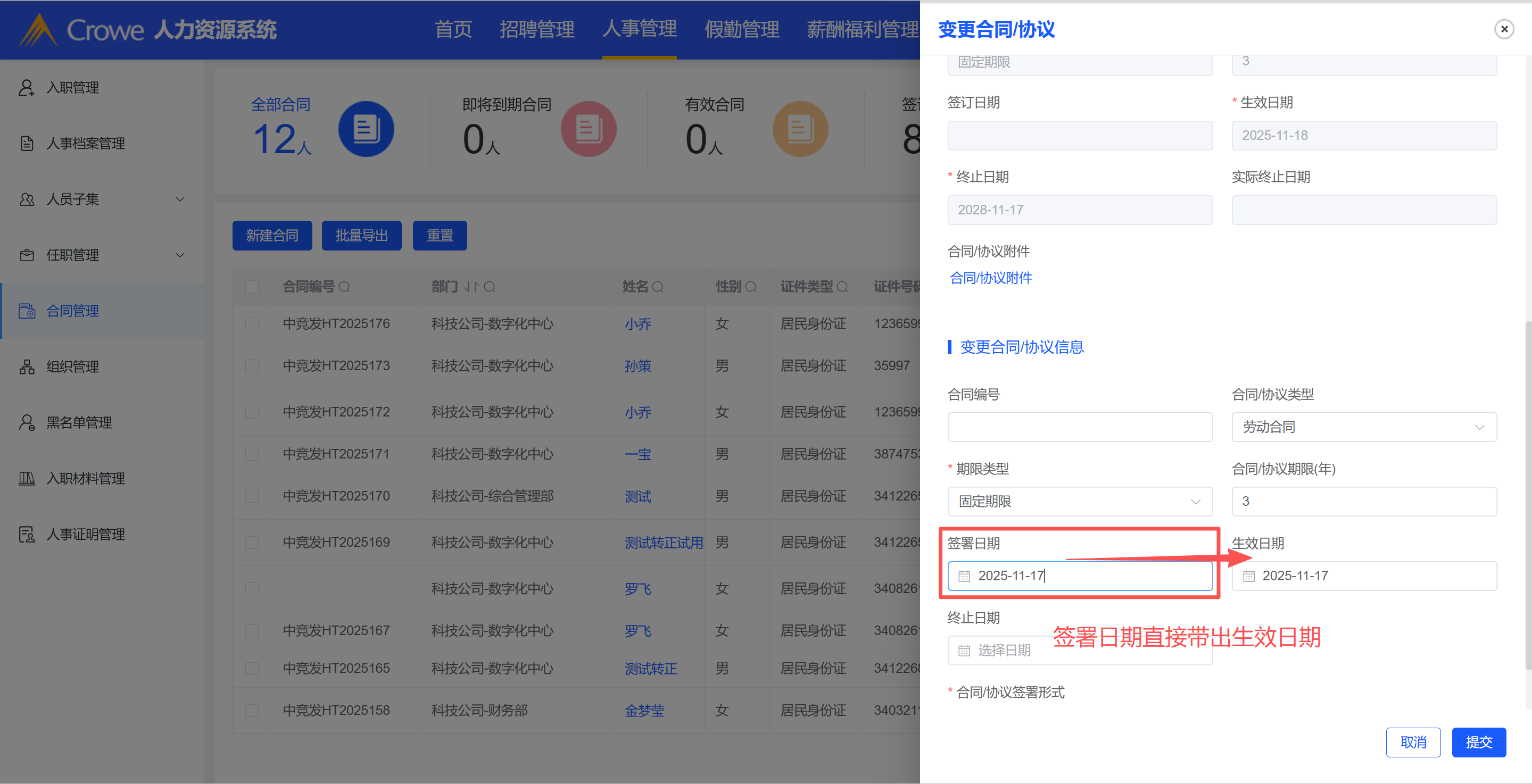1532x784 pixels.
Task: Click the blue 全部合同 document icon
Action: [366, 129]
